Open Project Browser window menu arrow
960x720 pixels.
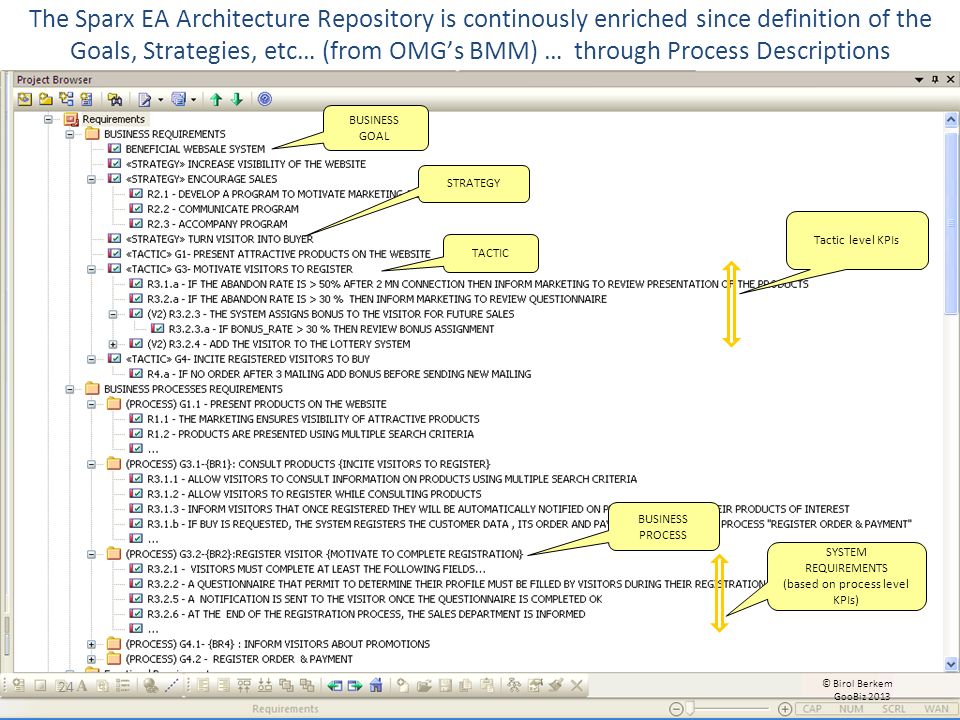pyautogui.click(x=919, y=80)
